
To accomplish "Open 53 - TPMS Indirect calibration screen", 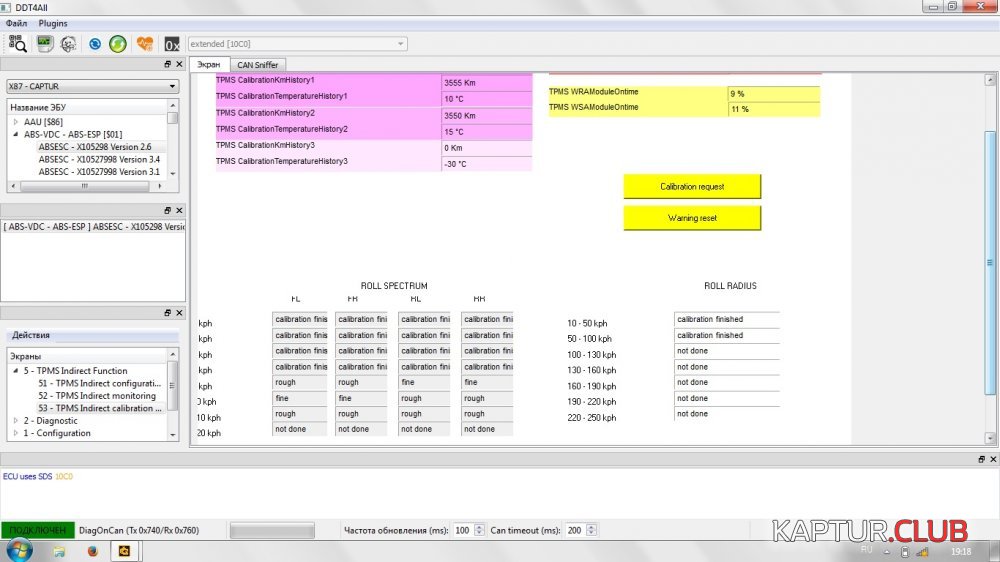I will coord(99,408).
